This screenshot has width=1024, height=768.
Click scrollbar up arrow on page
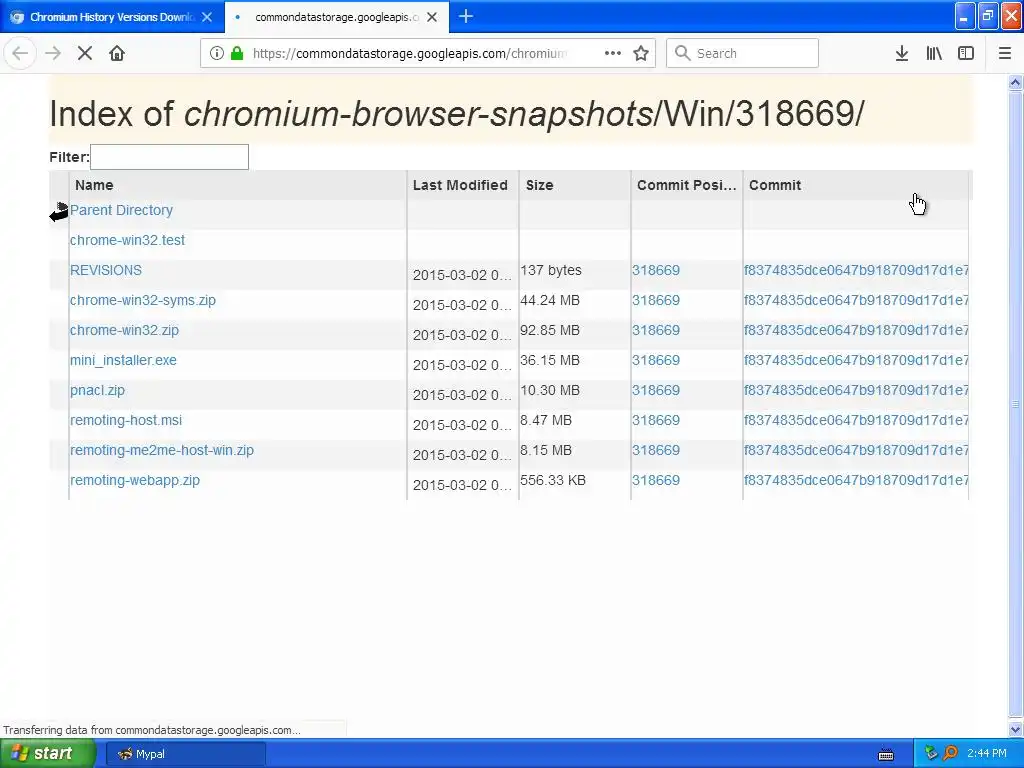click(1016, 82)
